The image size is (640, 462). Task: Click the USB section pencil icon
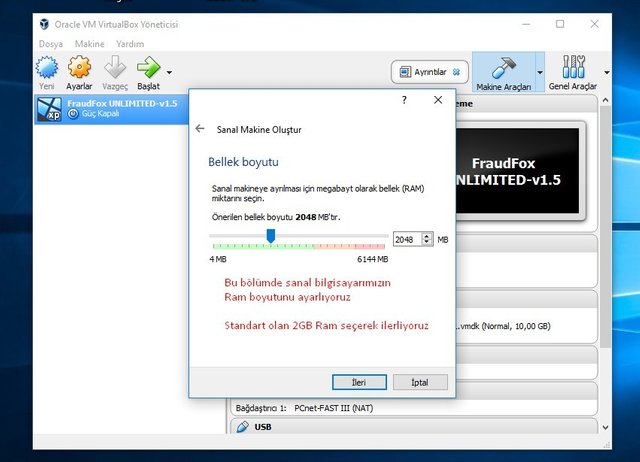(x=242, y=427)
